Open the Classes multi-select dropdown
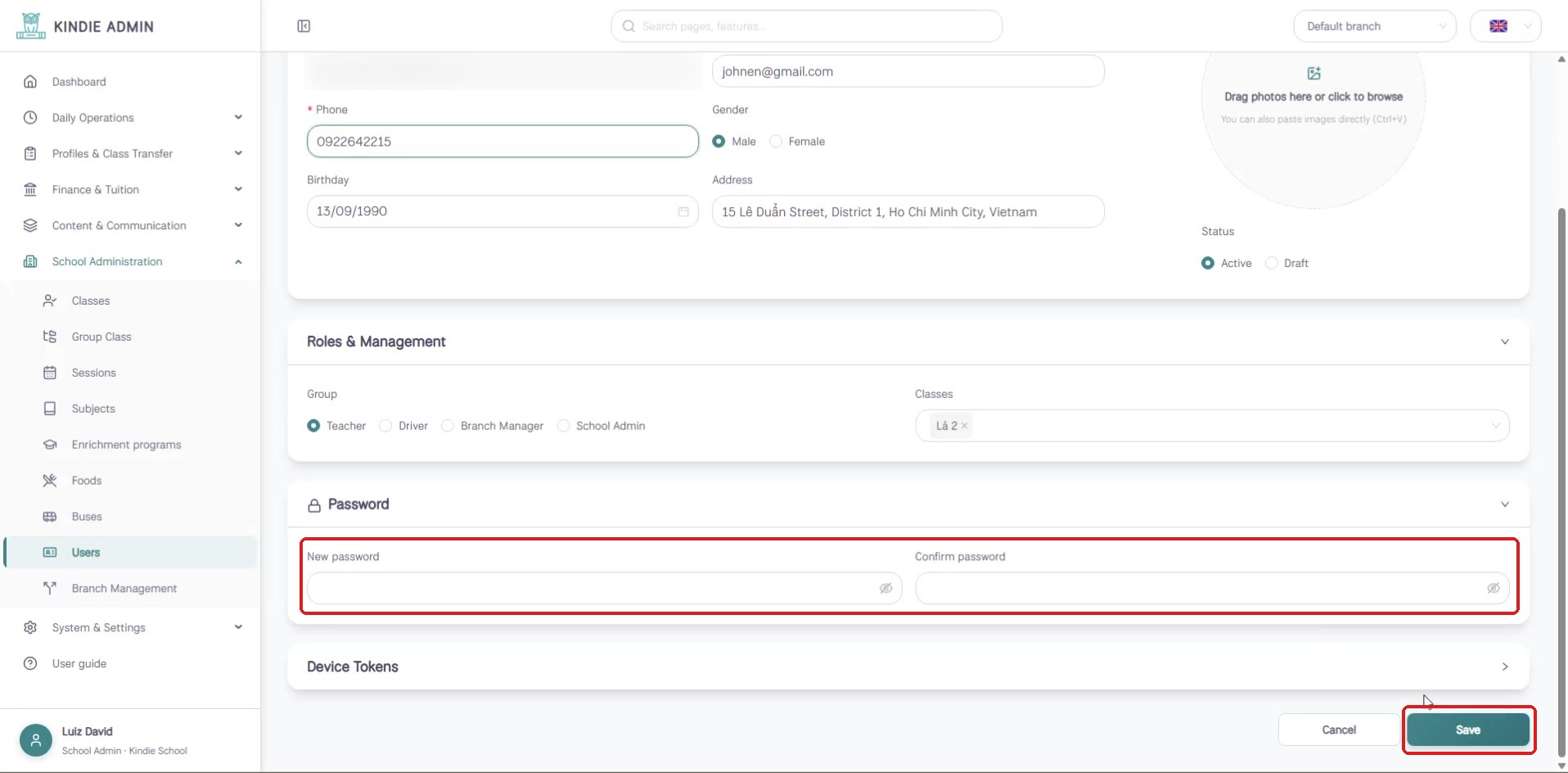The height and width of the screenshot is (773, 1568). point(1212,426)
